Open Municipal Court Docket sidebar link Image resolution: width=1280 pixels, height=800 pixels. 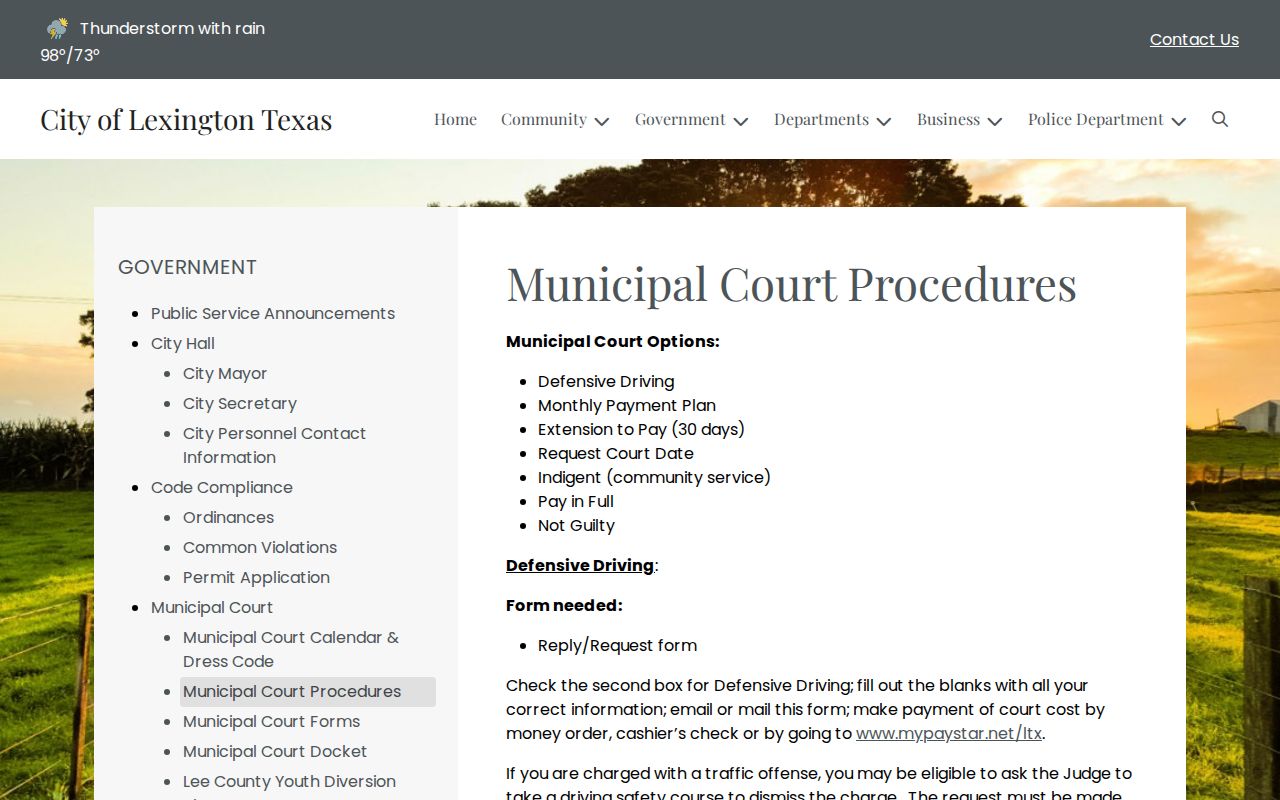(275, 751)
